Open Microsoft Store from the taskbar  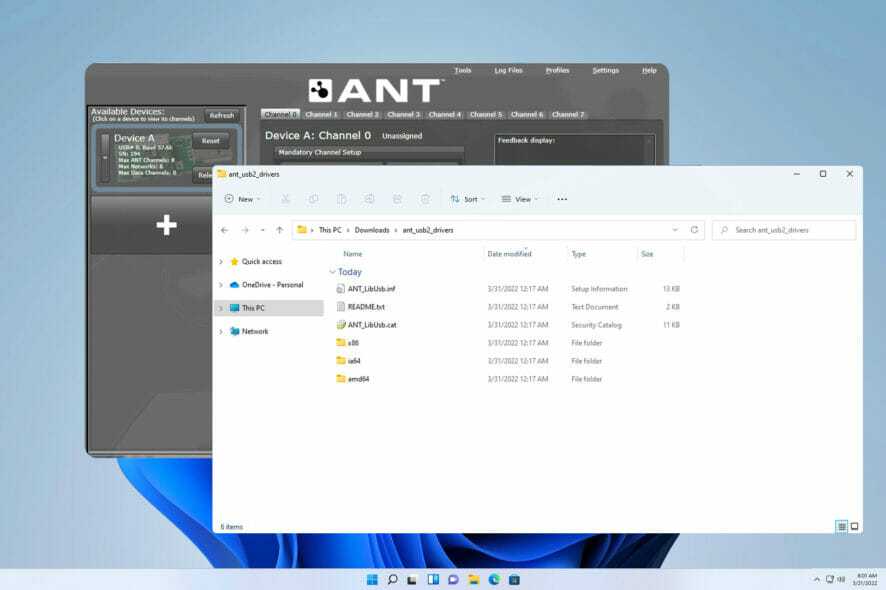514,579
